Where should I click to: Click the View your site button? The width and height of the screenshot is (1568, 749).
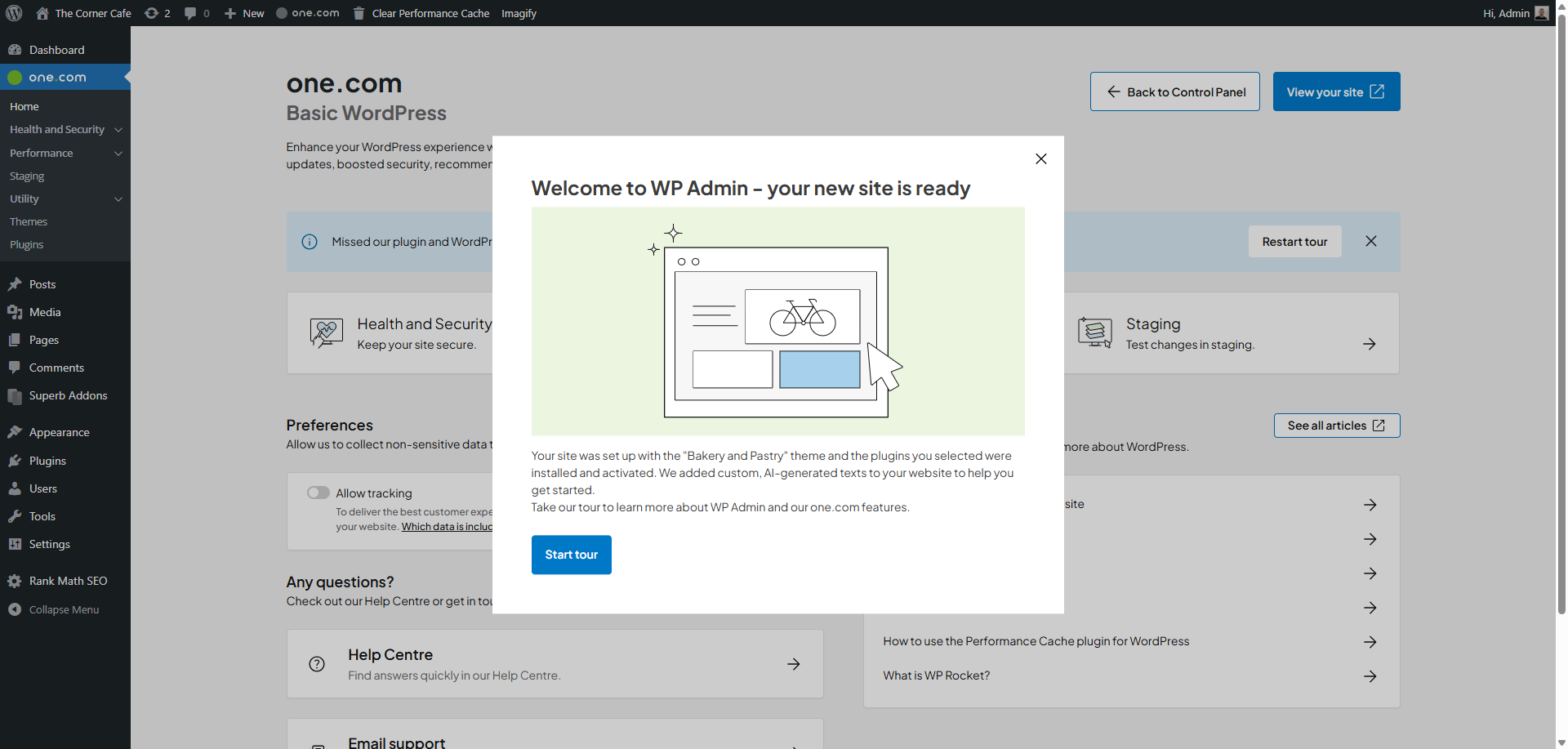pos(1336,91)
